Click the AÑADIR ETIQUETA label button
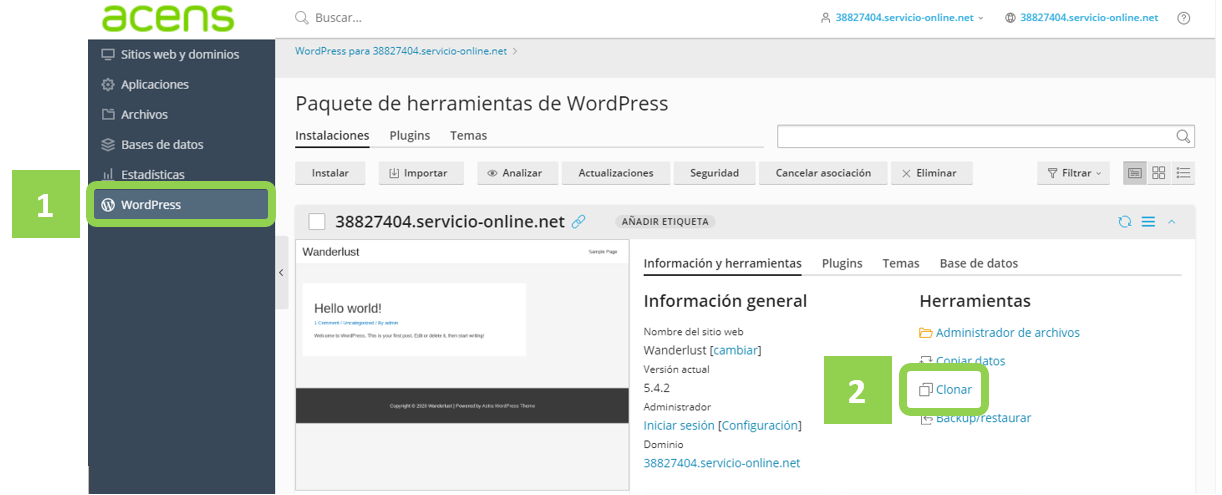 [665, 222]
